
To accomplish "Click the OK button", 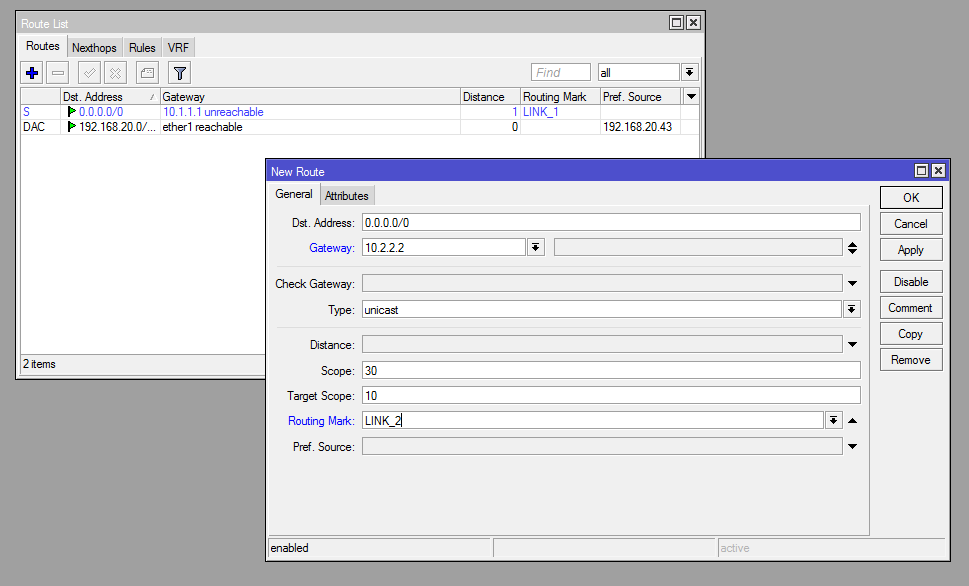I will pyautogui.click(x=910, y=198).
